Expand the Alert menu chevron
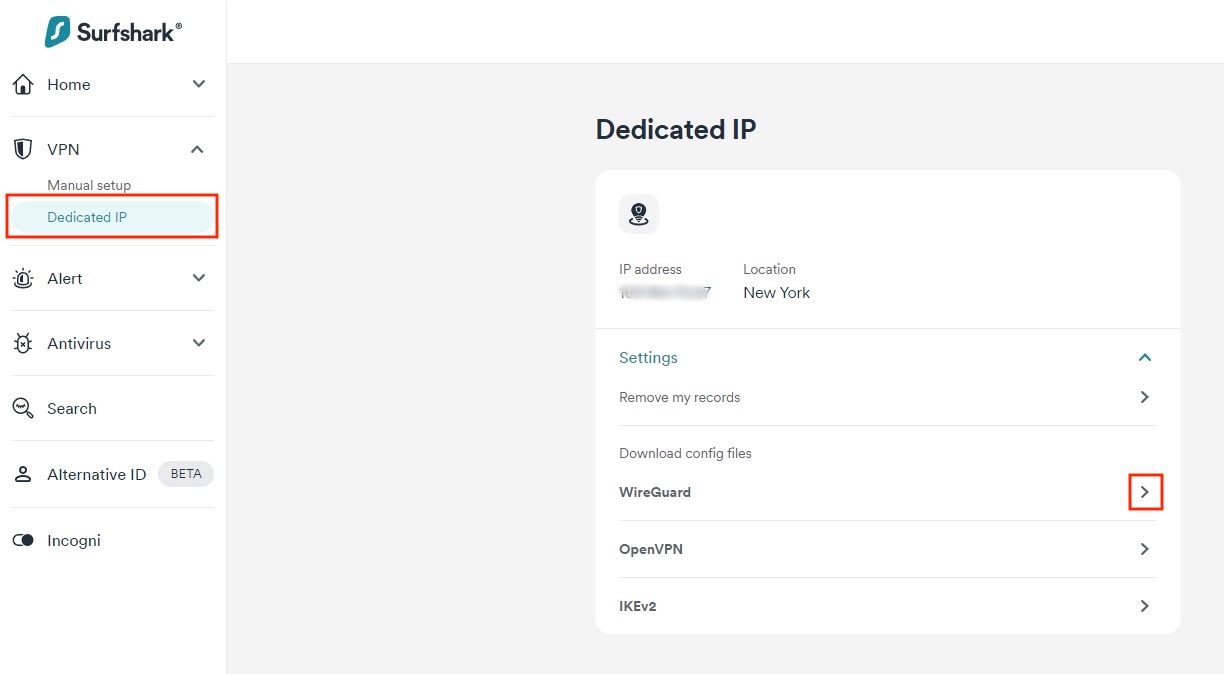Screen dimensions: 1224x674 coord(198,278)
